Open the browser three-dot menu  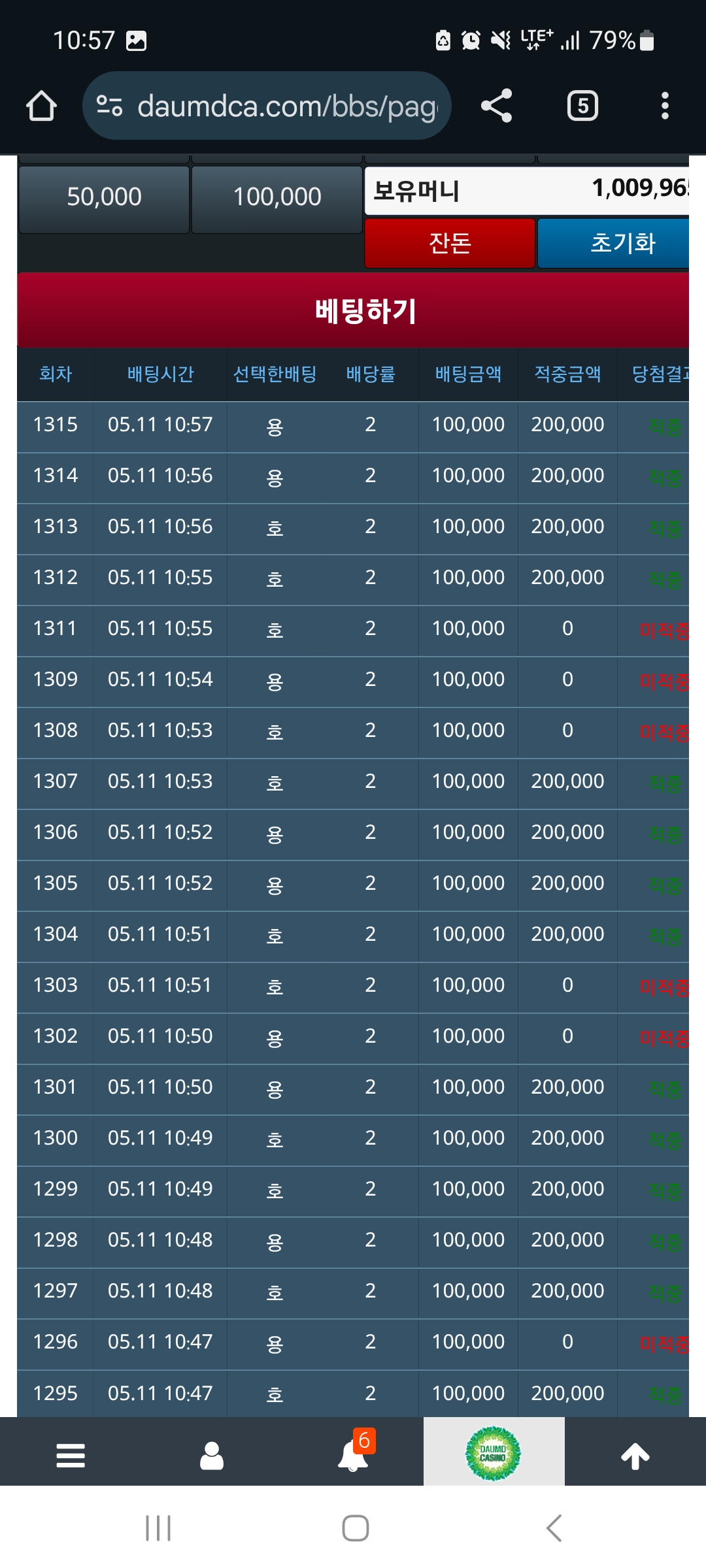coord(665,106)
